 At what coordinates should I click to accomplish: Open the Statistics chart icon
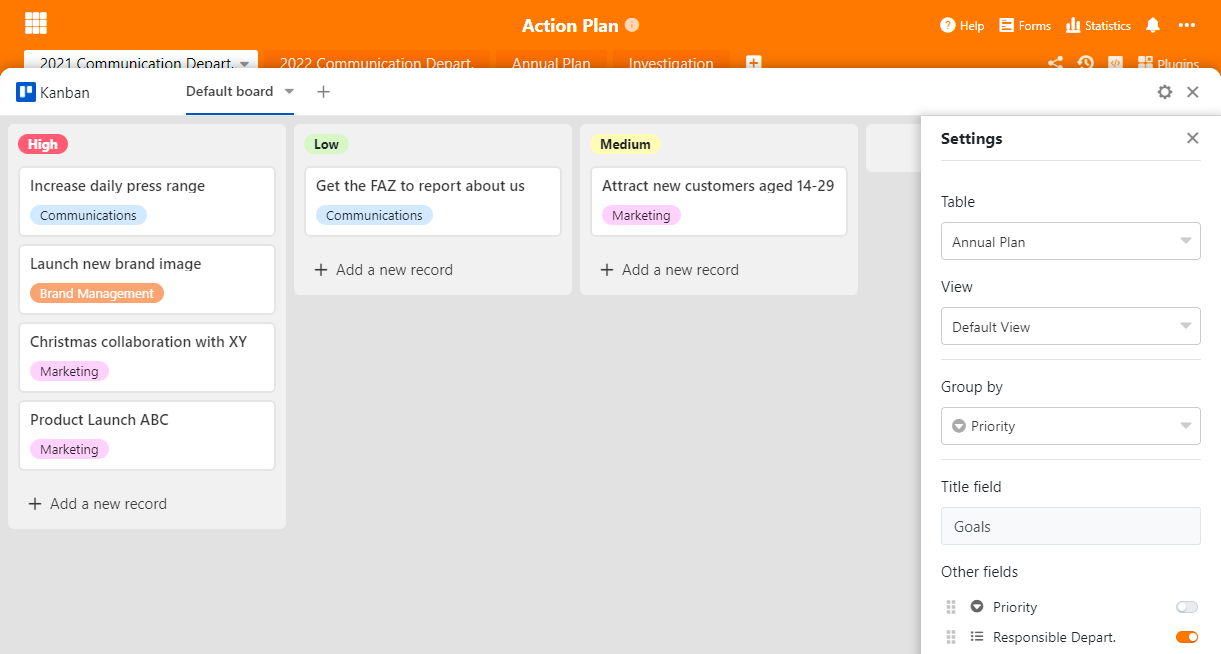click(1073, 25)
